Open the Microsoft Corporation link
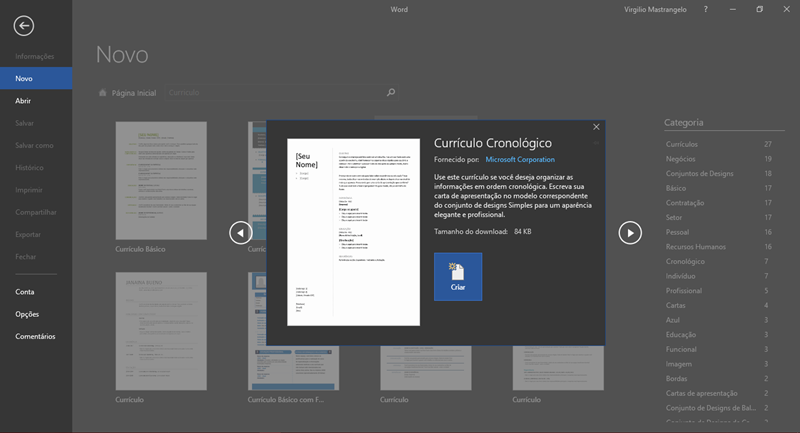The width and height of the screenshot is (800, 433). pos(520,160)
